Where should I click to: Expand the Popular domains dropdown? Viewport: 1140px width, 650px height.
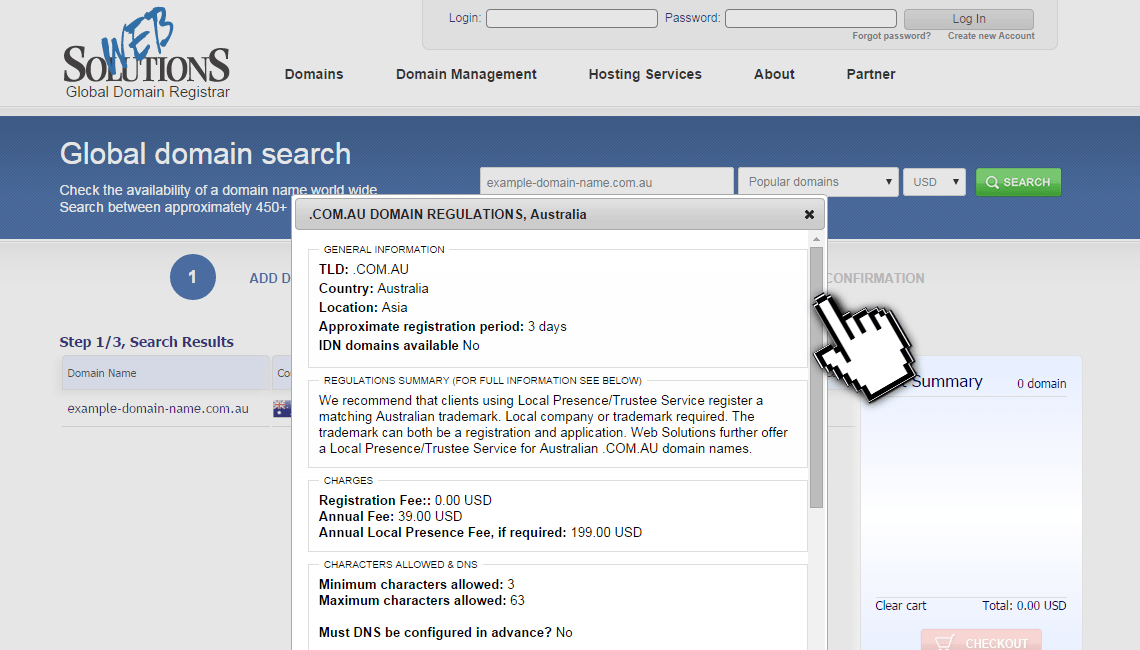(818, 182)
